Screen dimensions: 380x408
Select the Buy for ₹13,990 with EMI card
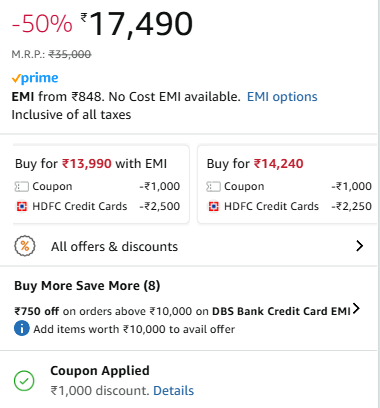coord(101,184)
